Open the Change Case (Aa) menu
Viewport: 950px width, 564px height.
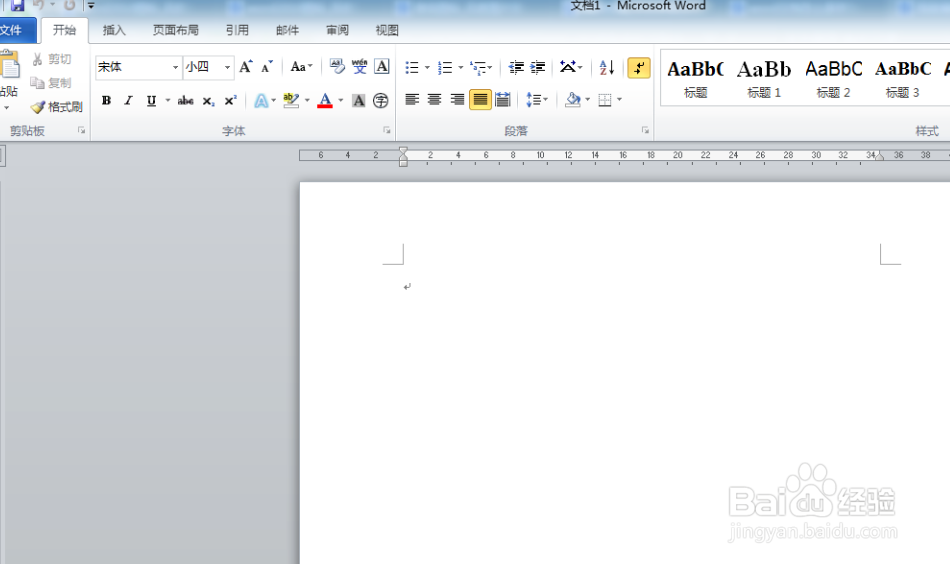301,67
